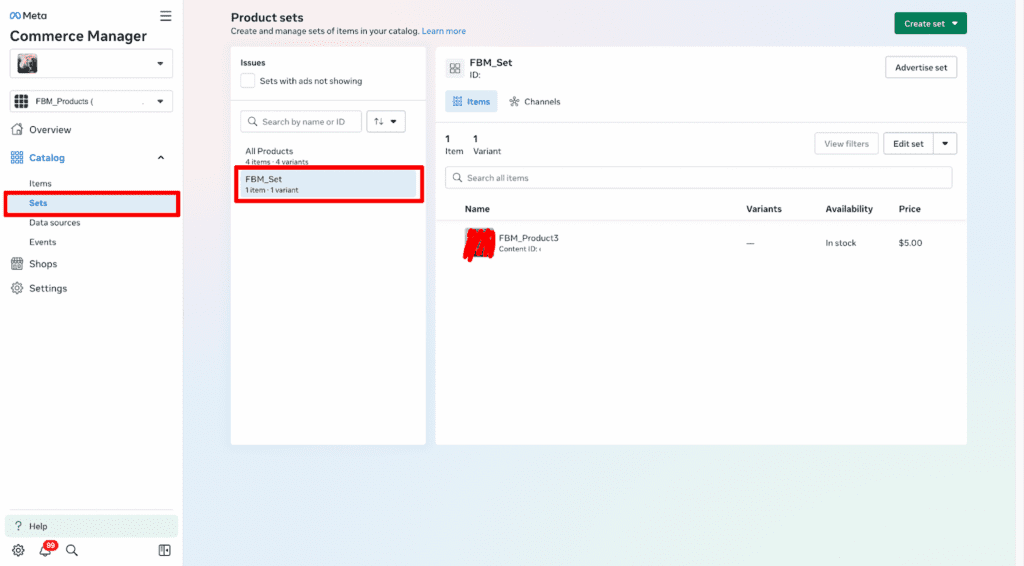This screenshot has width=1024, height=566.
Task: Open Items under Catalog
Action: 40,183
